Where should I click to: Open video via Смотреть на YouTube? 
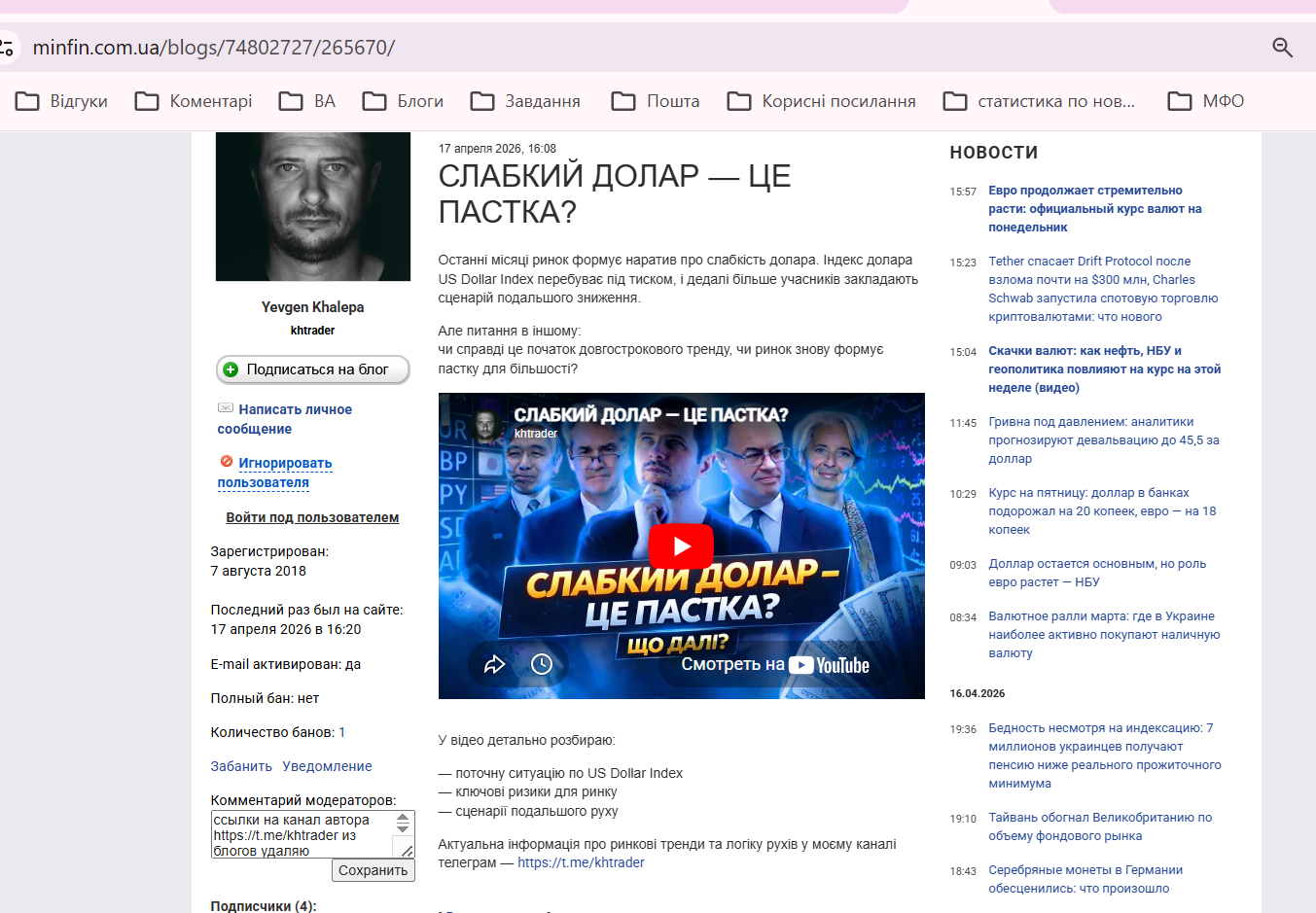[x=775, y=665]
